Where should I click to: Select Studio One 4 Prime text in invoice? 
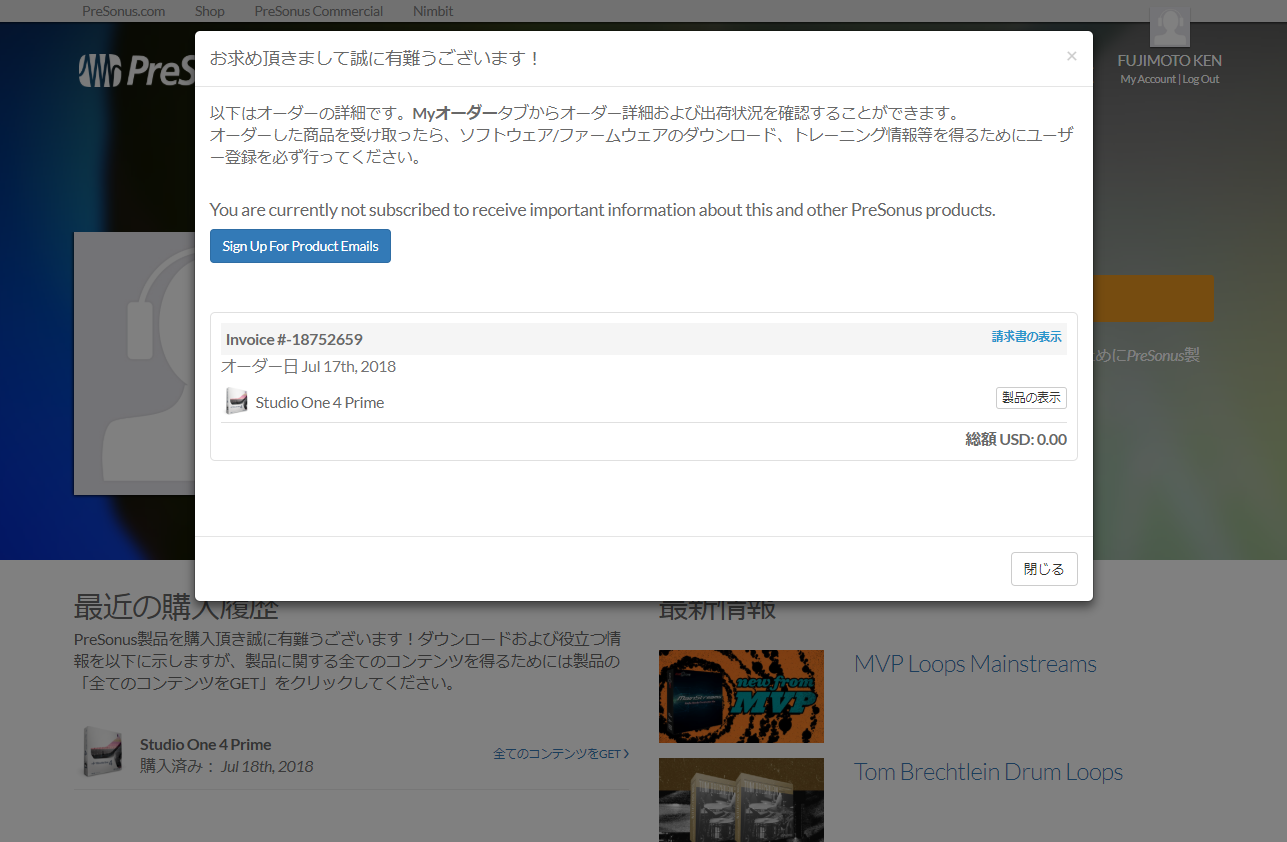point(320,403)
